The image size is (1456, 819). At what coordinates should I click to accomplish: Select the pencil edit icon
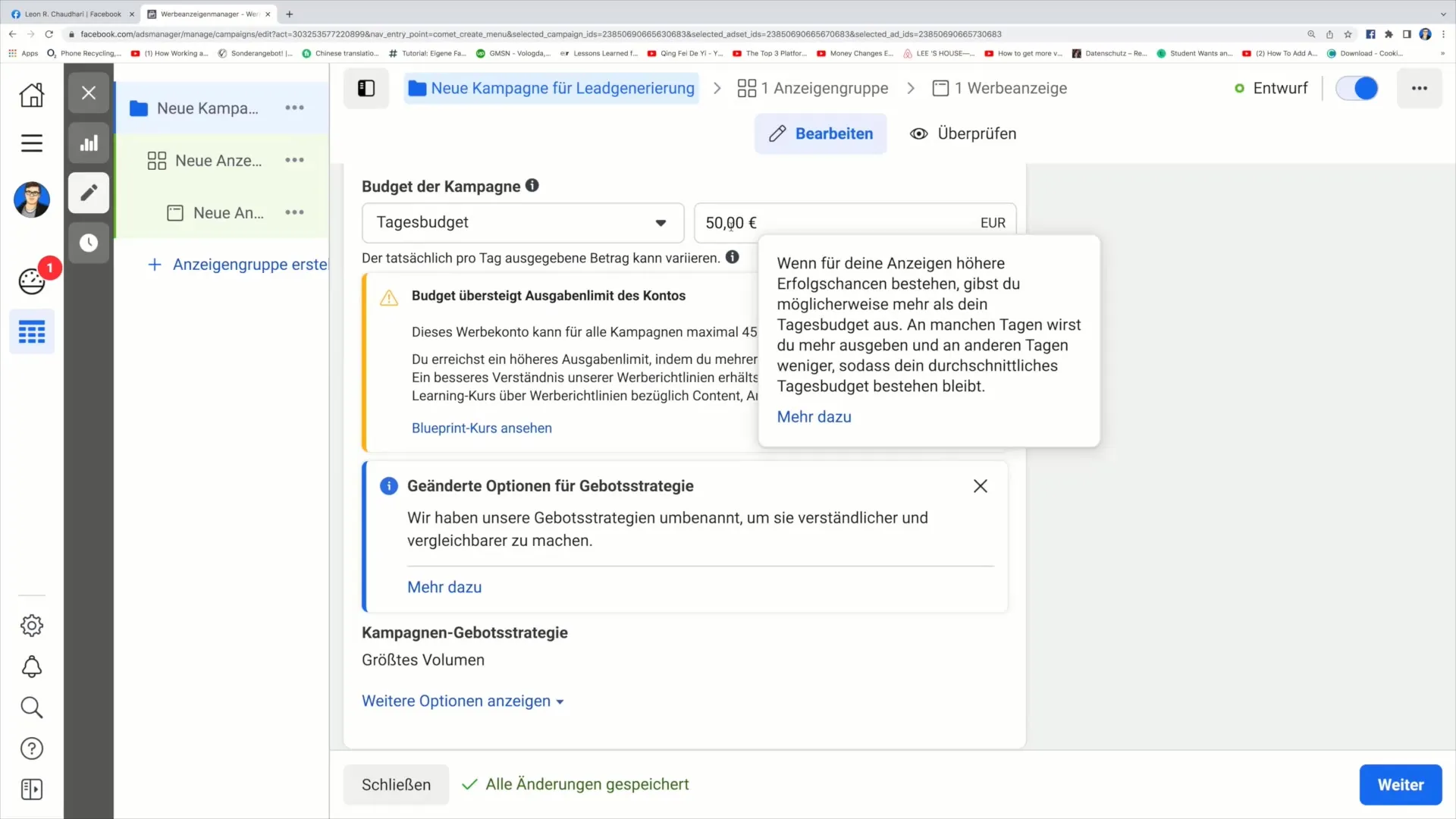click(89, 193)
